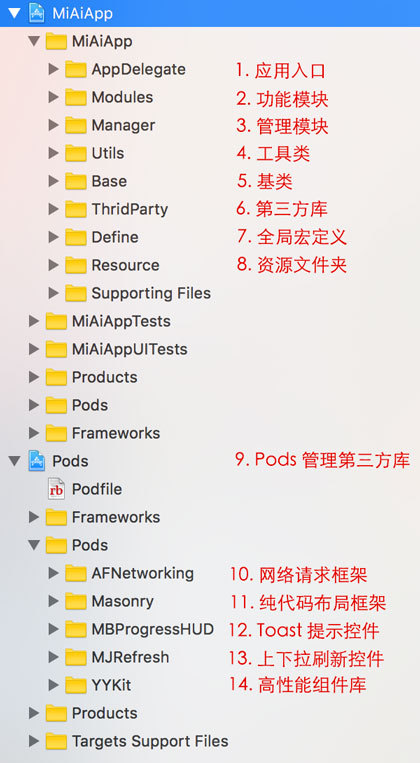Click the Masonry folder icon

pyautogui.click(x=75, y=601)
